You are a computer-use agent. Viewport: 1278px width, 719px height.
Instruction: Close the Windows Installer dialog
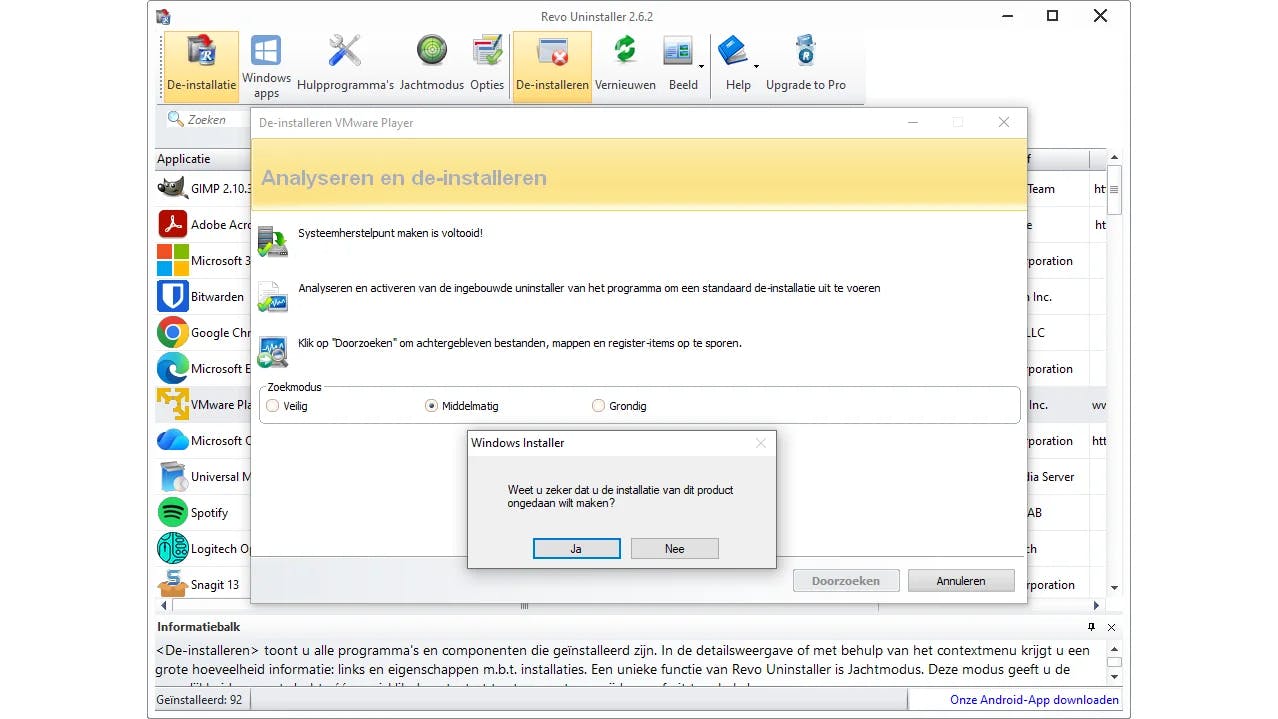760,443
